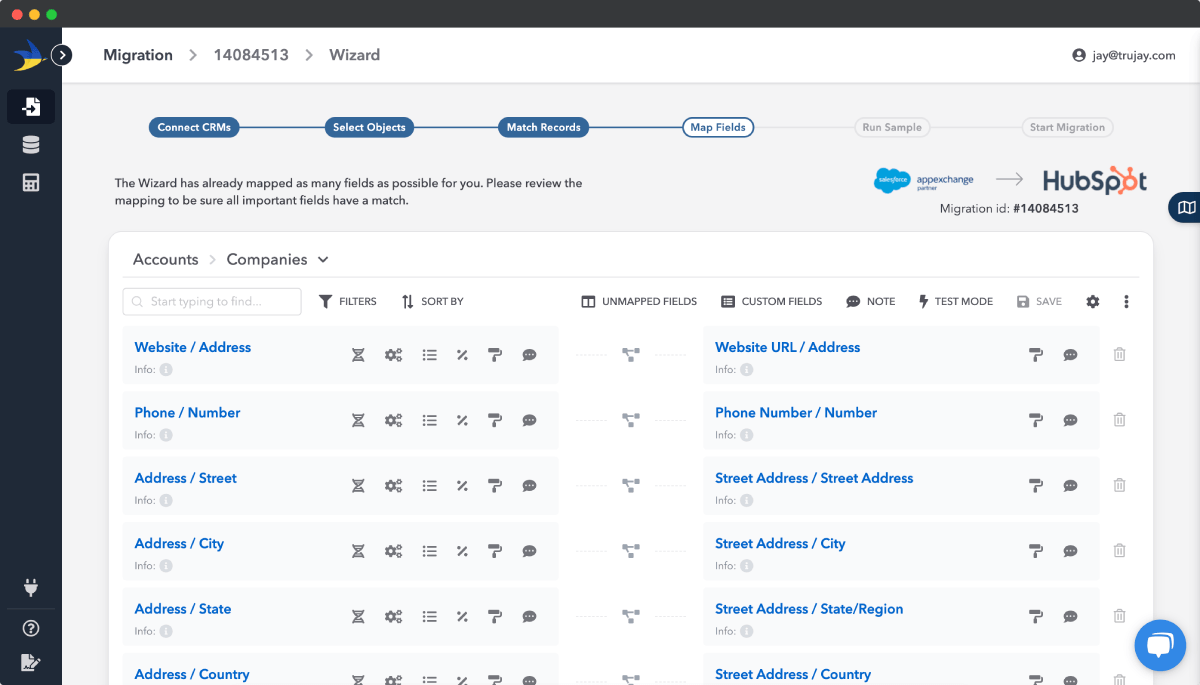This screenshot has height=685, width=1200.
Task: Open the calculator icon in left sidebar
Action: pos(31,183)
